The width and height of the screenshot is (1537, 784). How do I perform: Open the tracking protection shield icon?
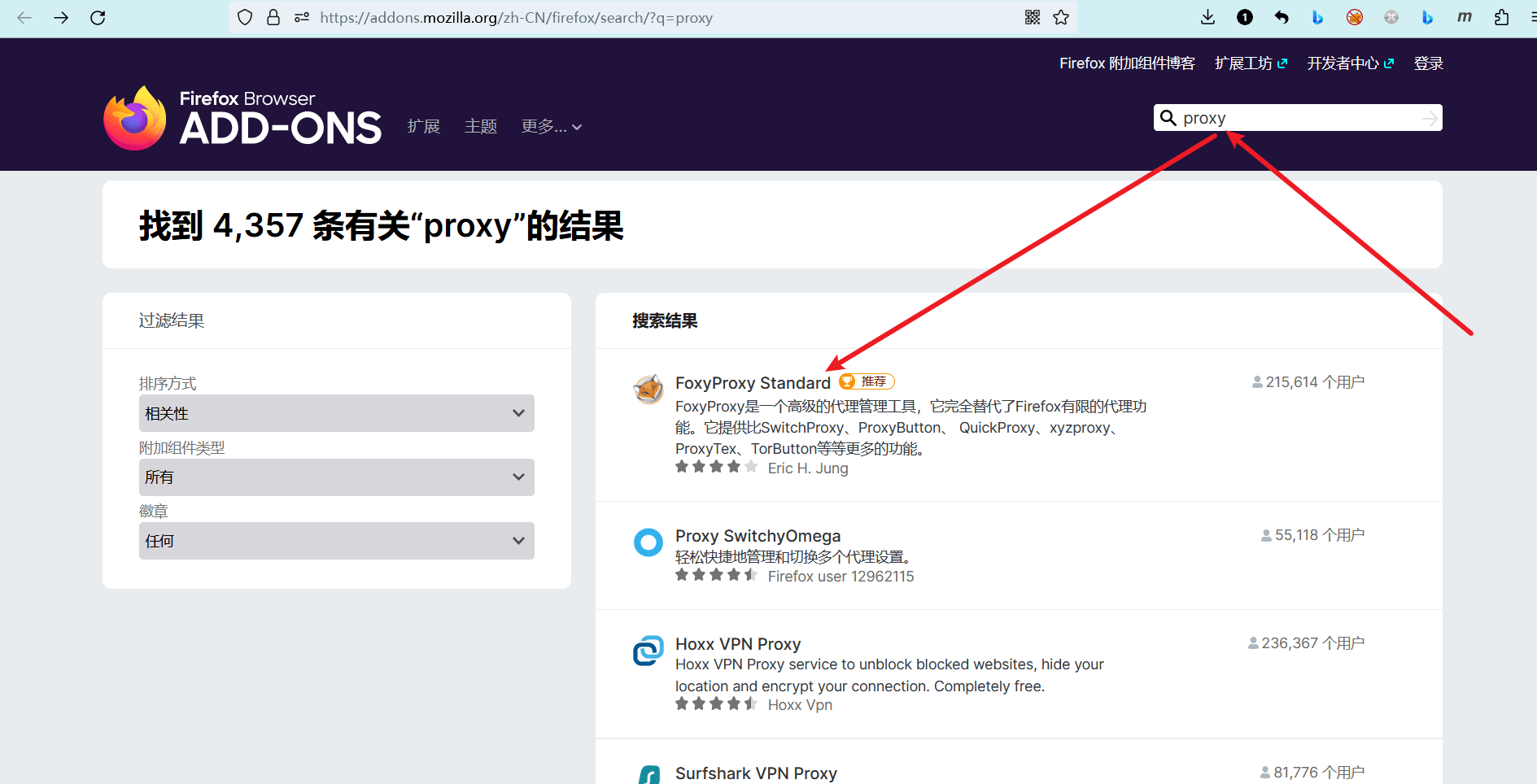245,17
